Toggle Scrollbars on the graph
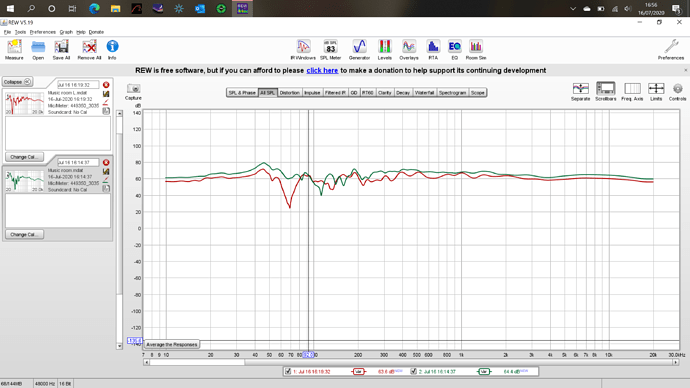Screen dimensions: 690x388 (x=606, y=92)
